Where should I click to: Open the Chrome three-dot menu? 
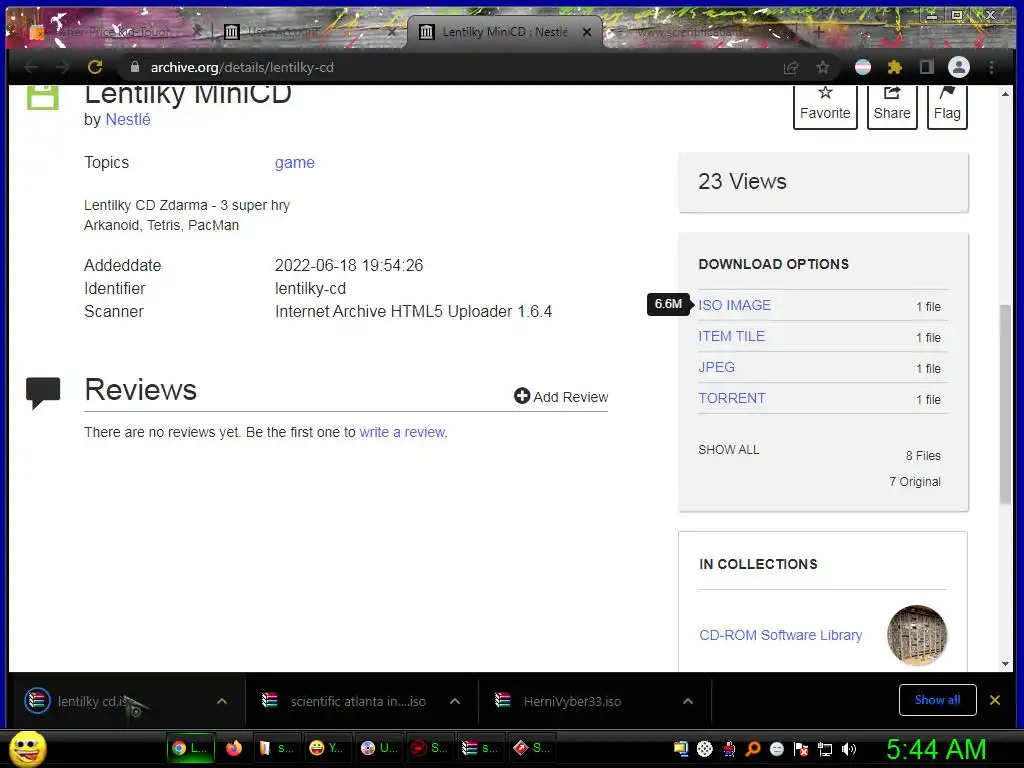[x=991, y=67]
